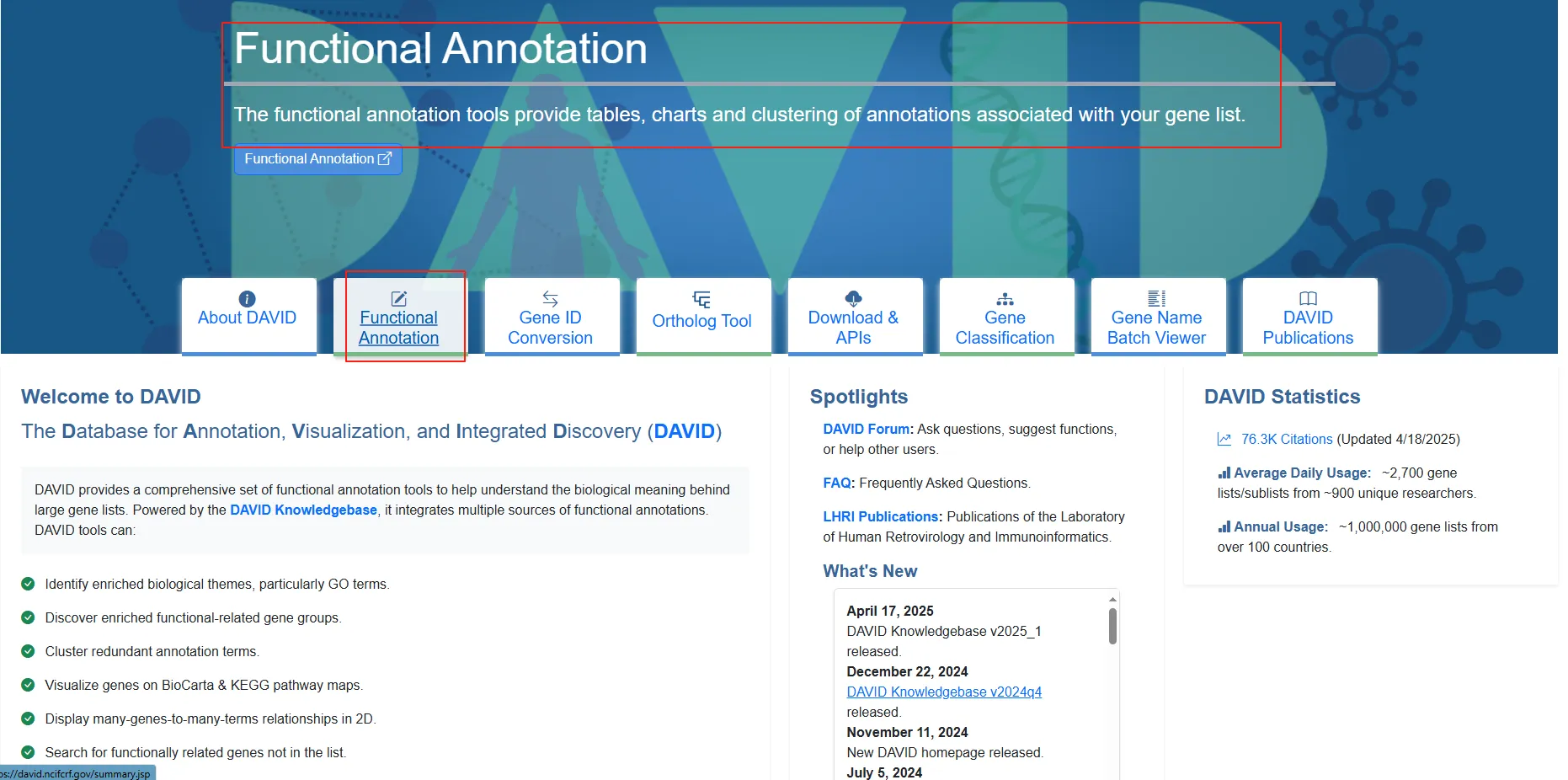This screenshot has height=780, width=1568.
Task: Click the text 'Visualize genes on BioCarta & KEGG pathway maps.'
Action: [204, 685]
